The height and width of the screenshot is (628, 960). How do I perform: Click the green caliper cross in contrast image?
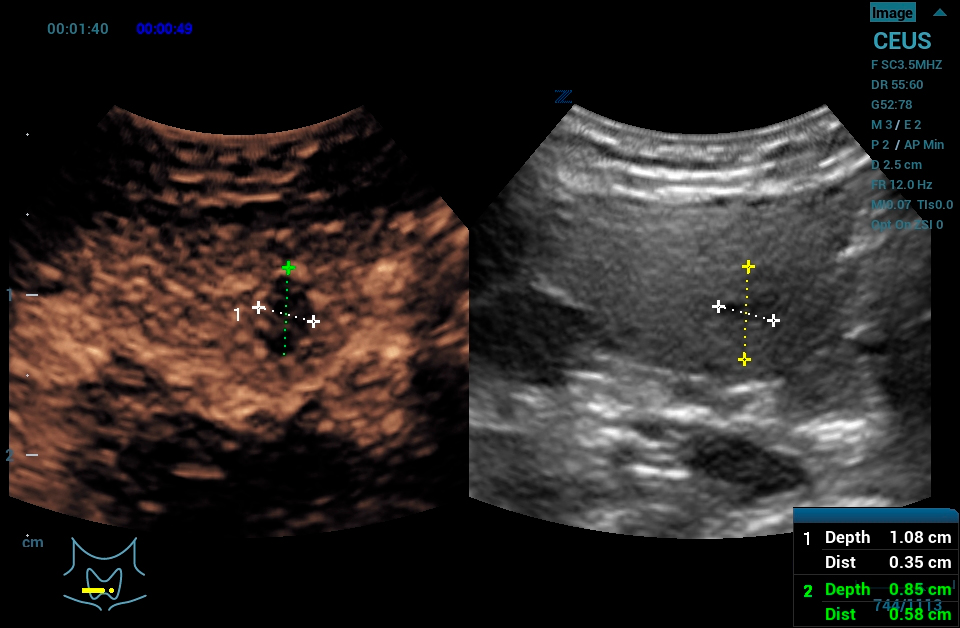(x=288, y=268)
